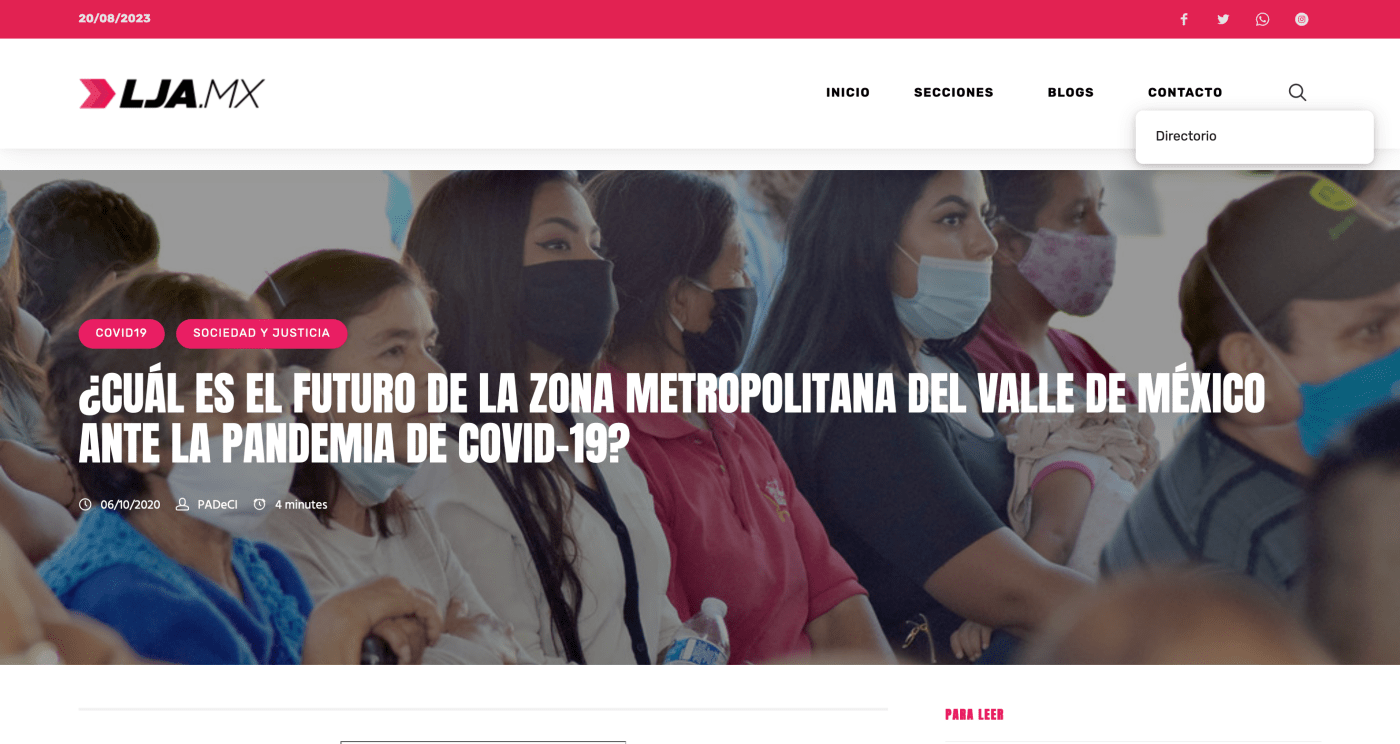The image size is (1400, 744).
Task: Click the COVID19 category tag
Action: [x=121, y=333]
